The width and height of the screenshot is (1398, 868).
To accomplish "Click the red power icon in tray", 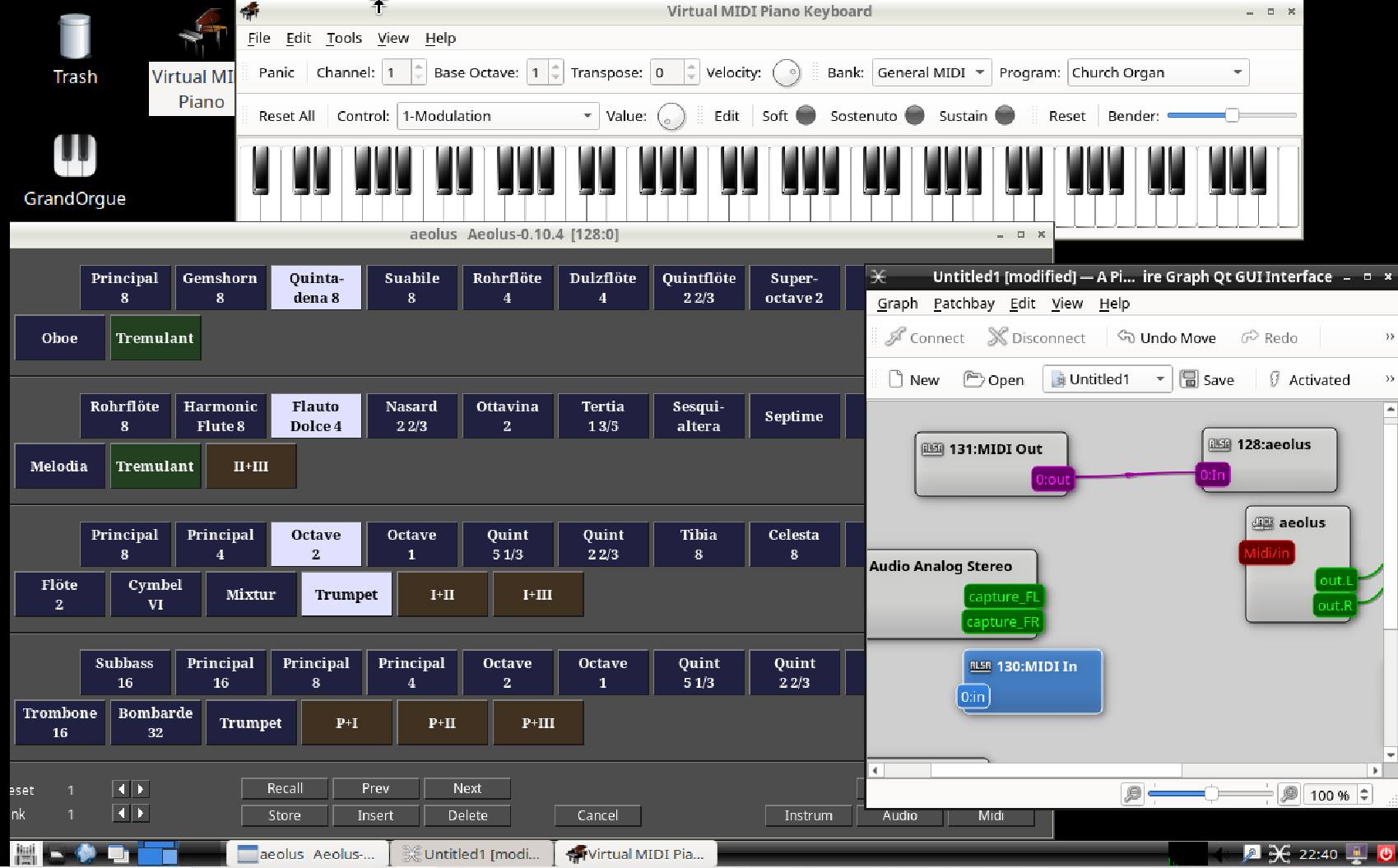I will point(1385,854).
